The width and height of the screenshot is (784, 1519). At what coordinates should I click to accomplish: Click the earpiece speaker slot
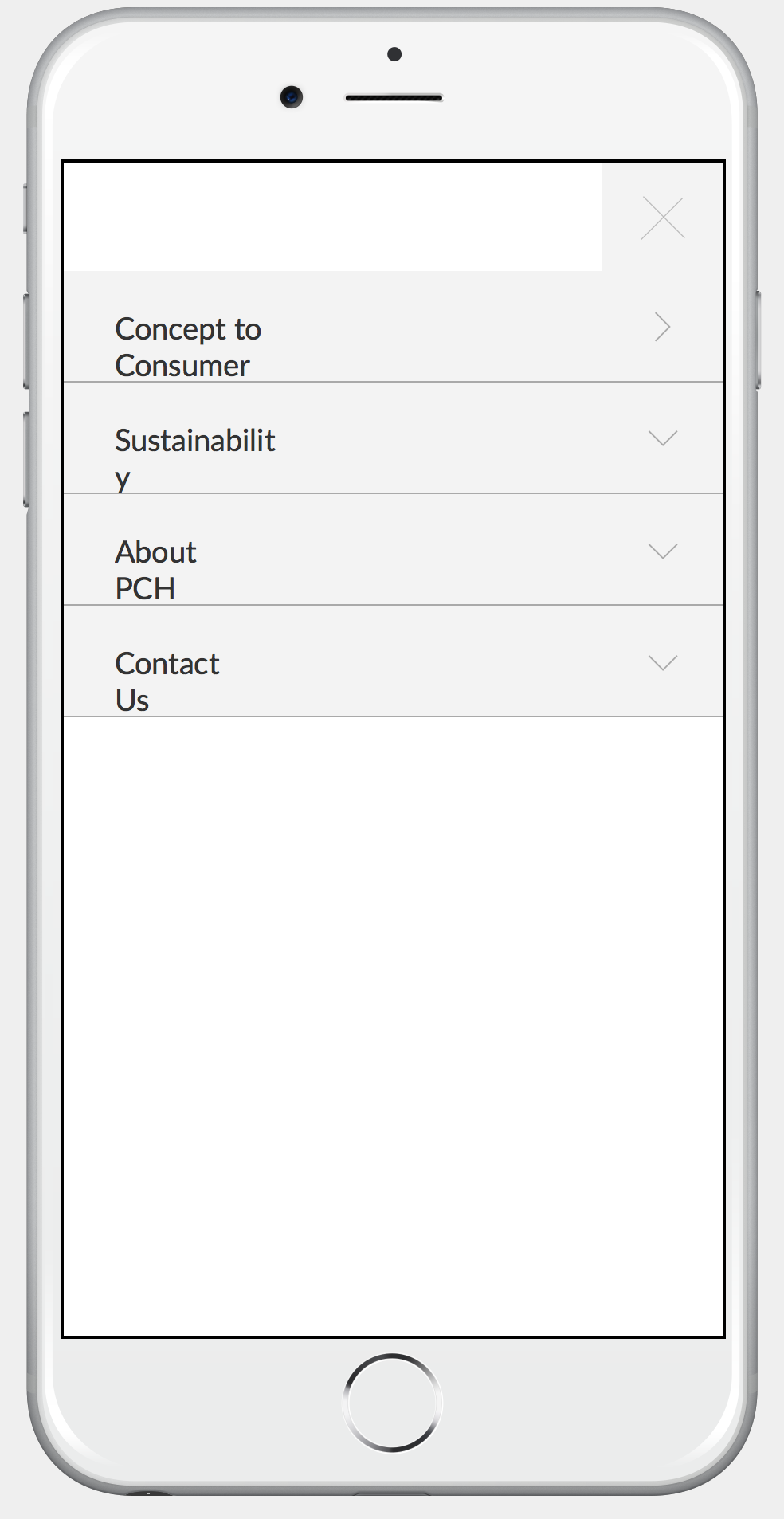click(394, 98)
